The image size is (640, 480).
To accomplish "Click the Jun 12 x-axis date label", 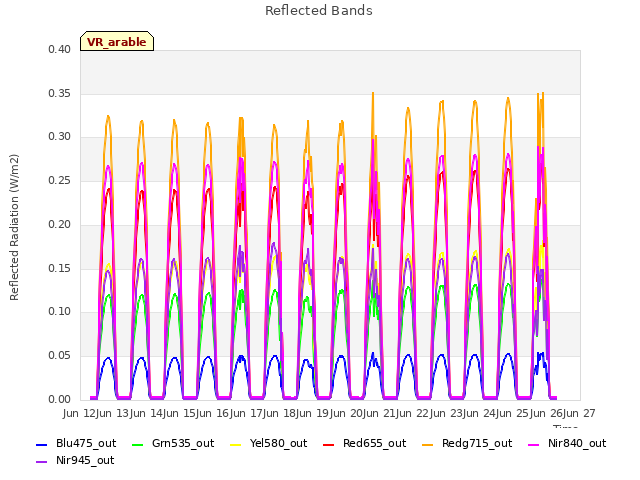I will click(x=79, y=413).
